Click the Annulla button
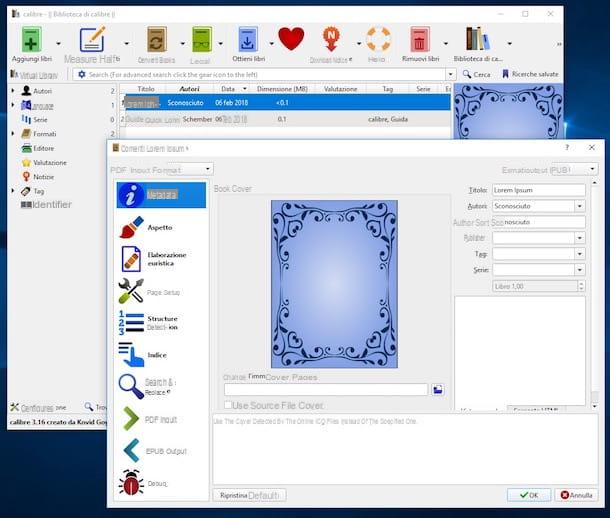This screenshot has height=518, width=610. 577,495
